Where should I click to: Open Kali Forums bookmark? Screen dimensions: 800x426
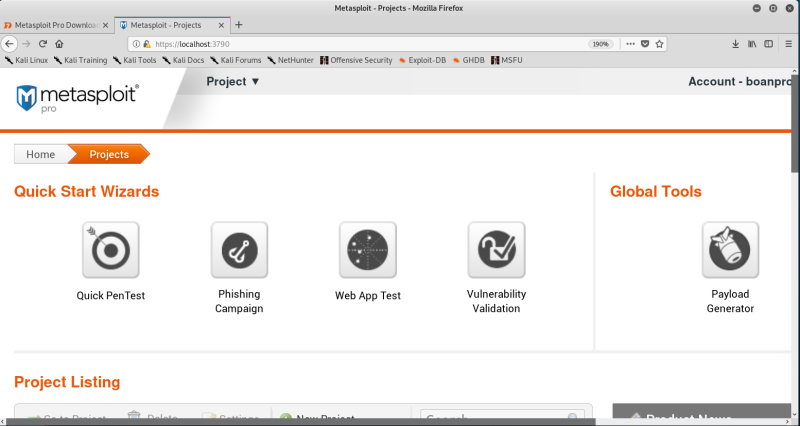tap(236, 60)
